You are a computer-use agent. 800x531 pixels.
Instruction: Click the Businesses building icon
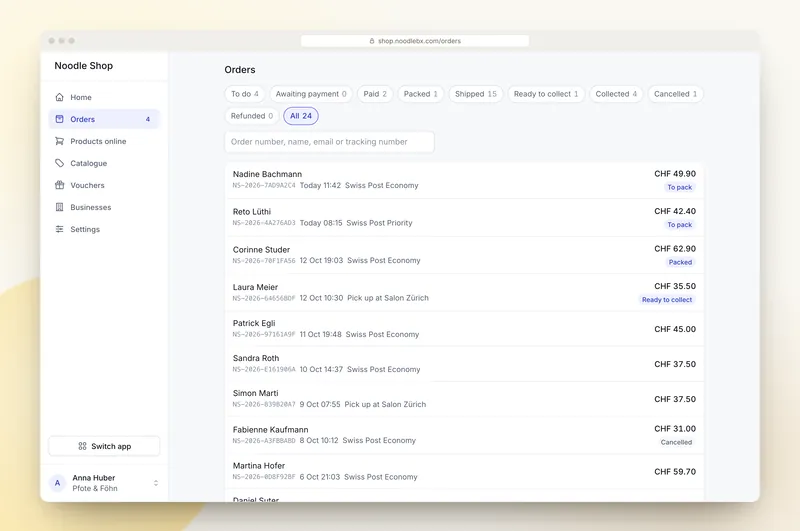(60, 207)
